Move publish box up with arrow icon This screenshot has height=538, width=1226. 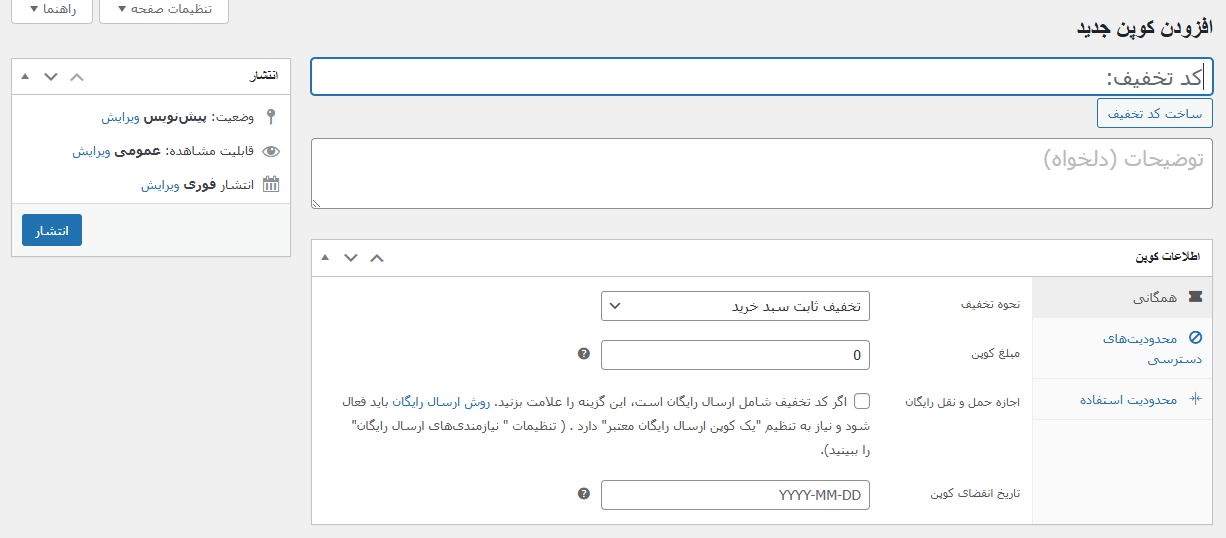coord(77,76)
